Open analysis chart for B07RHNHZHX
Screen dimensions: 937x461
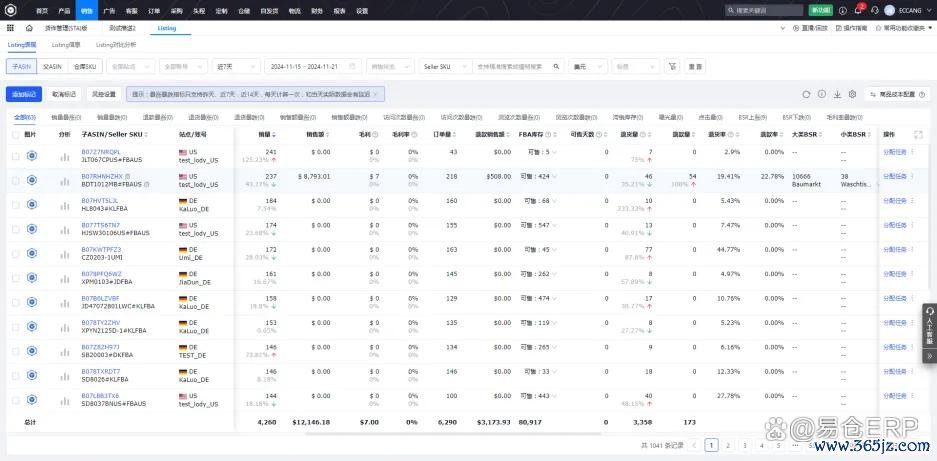(65, 181)
